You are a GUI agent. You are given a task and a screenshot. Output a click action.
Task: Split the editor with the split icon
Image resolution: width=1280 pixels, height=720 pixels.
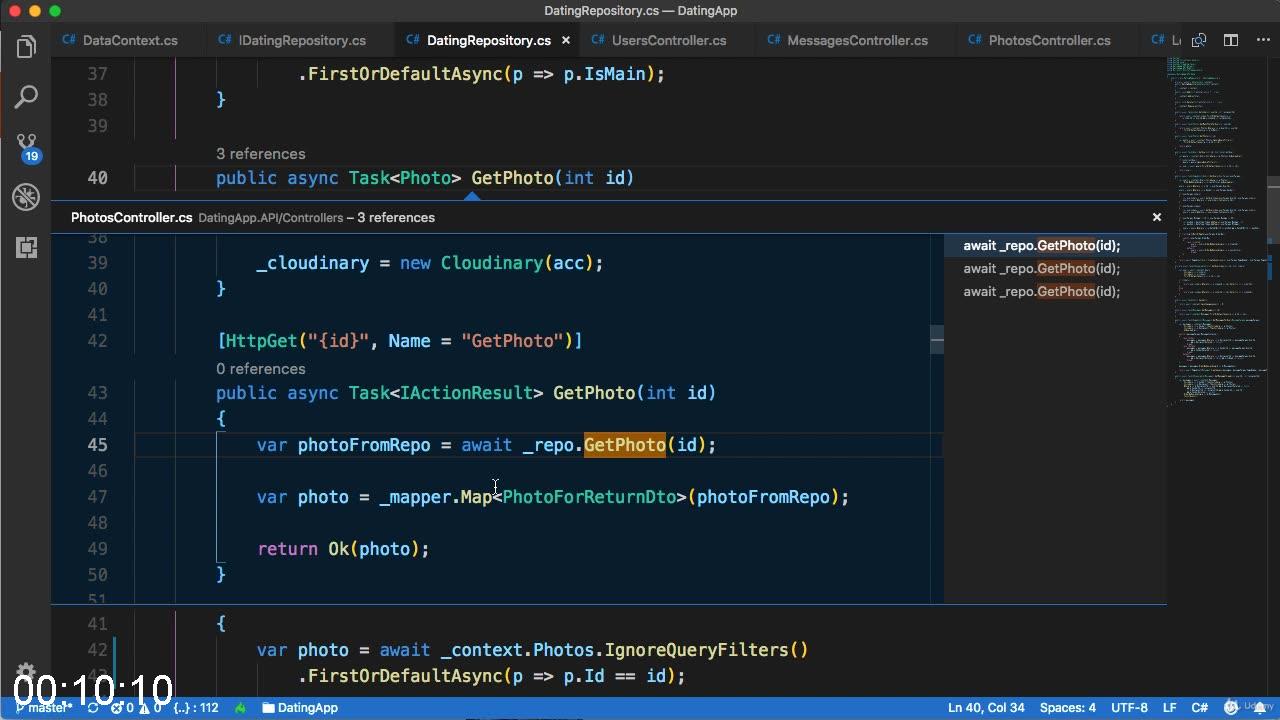[1231, 40]
